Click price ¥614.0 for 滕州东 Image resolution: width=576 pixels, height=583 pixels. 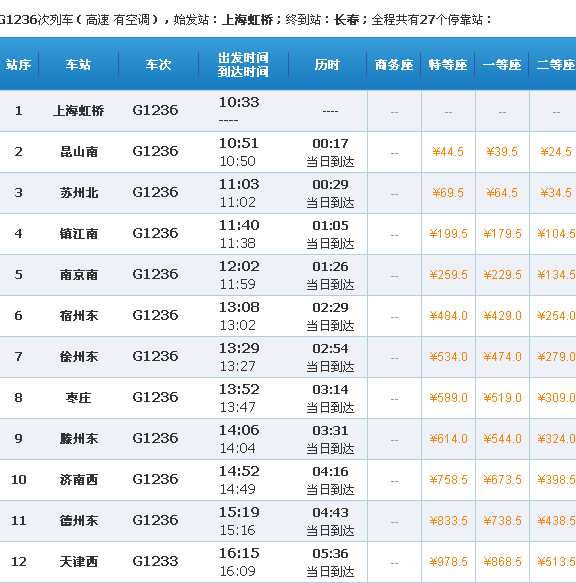[x=448, y=439]
